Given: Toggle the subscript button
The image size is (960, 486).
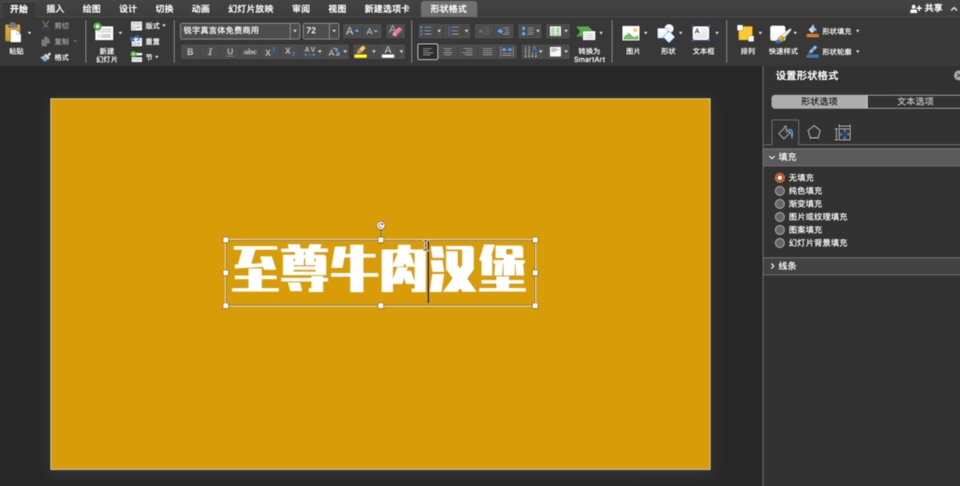Looking at the screenshot, I should pos(290,52).
